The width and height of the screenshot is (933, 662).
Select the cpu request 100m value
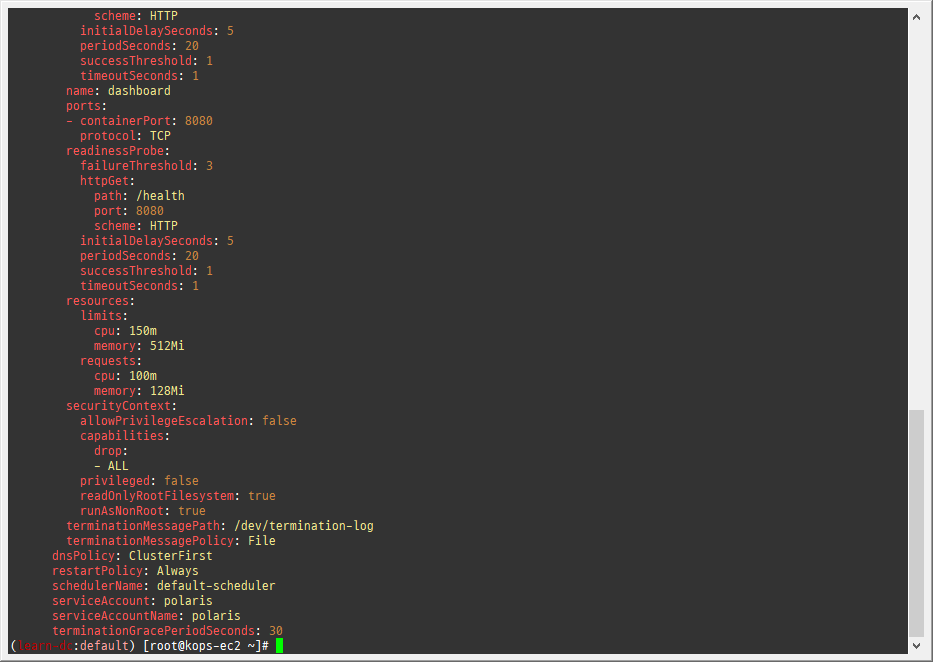pos(144,375)
